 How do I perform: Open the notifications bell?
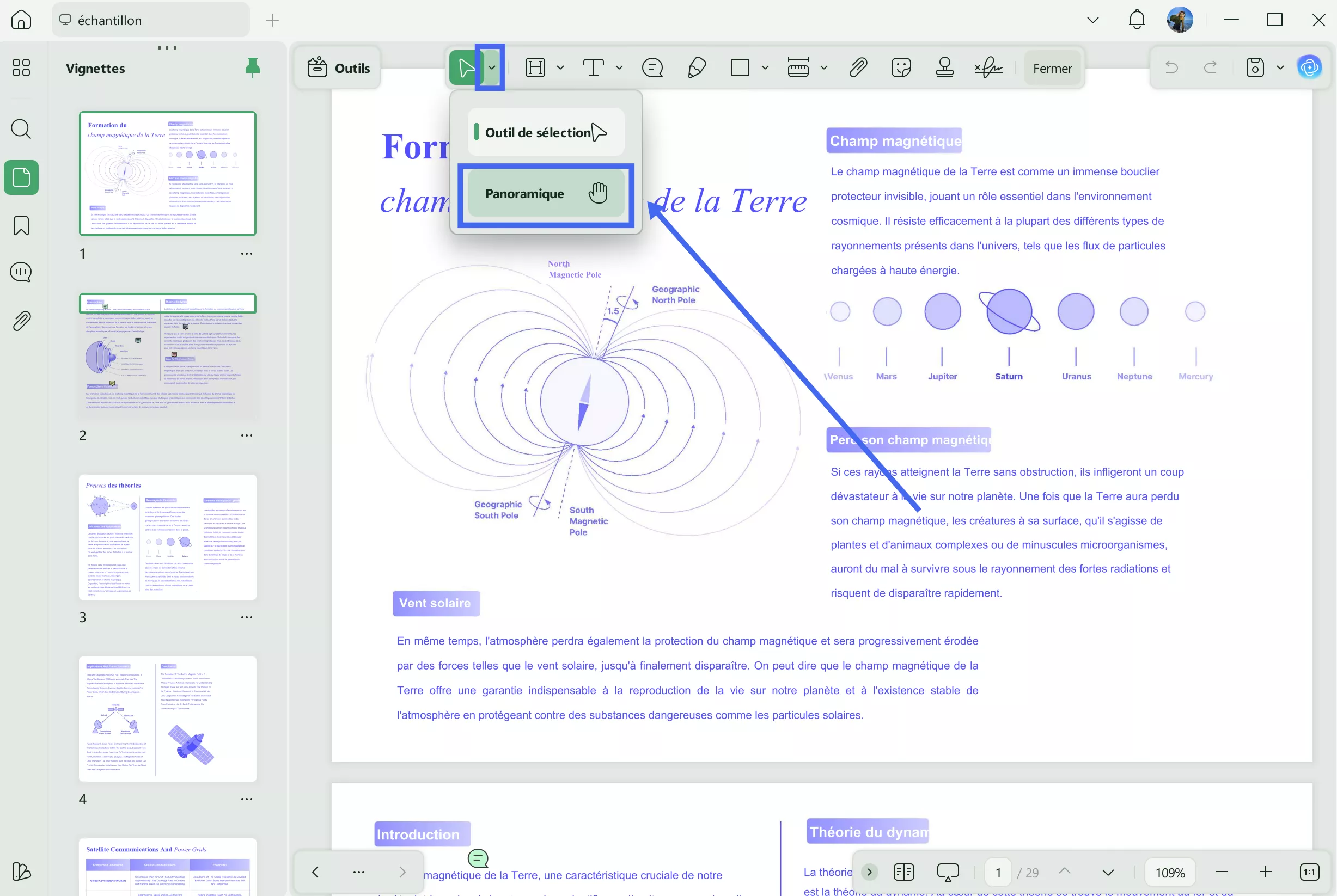[x=1137, y=20]
